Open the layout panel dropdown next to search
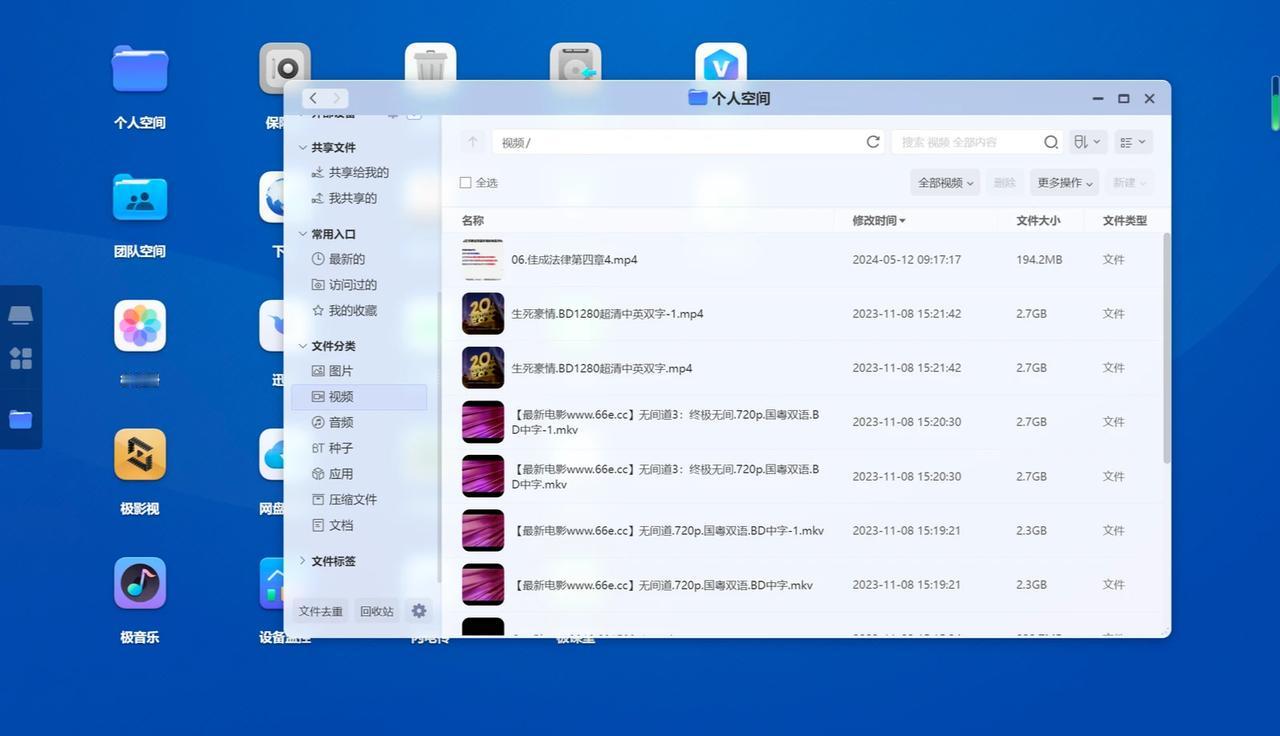 [1088, 142]
